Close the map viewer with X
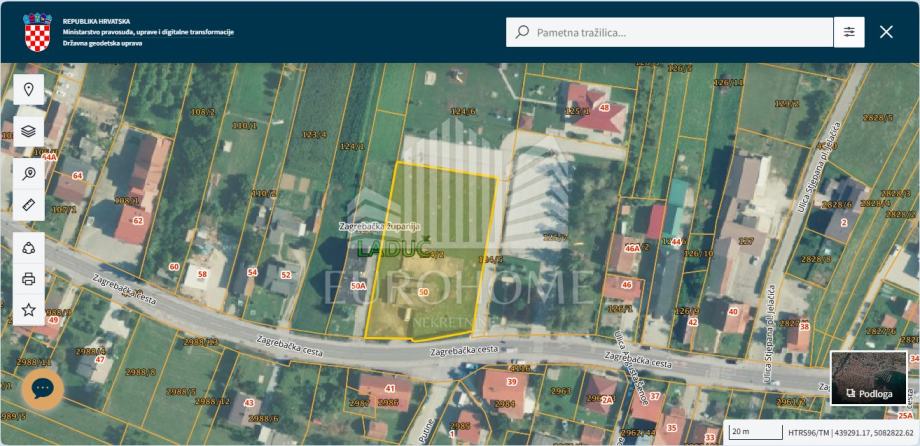Screen dimensions: 920x446 click(x=886, y=32)
